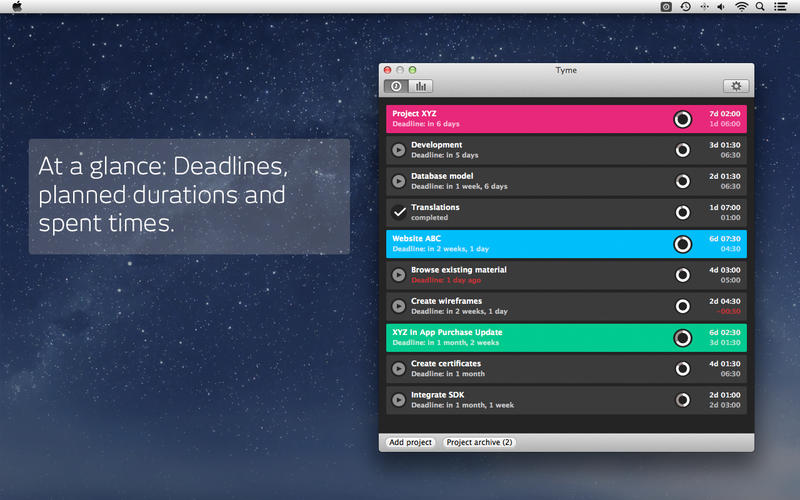Viewport: 800px width, 500px height.
Task: Click the camera menu bar icon
Action: point(666,7)
